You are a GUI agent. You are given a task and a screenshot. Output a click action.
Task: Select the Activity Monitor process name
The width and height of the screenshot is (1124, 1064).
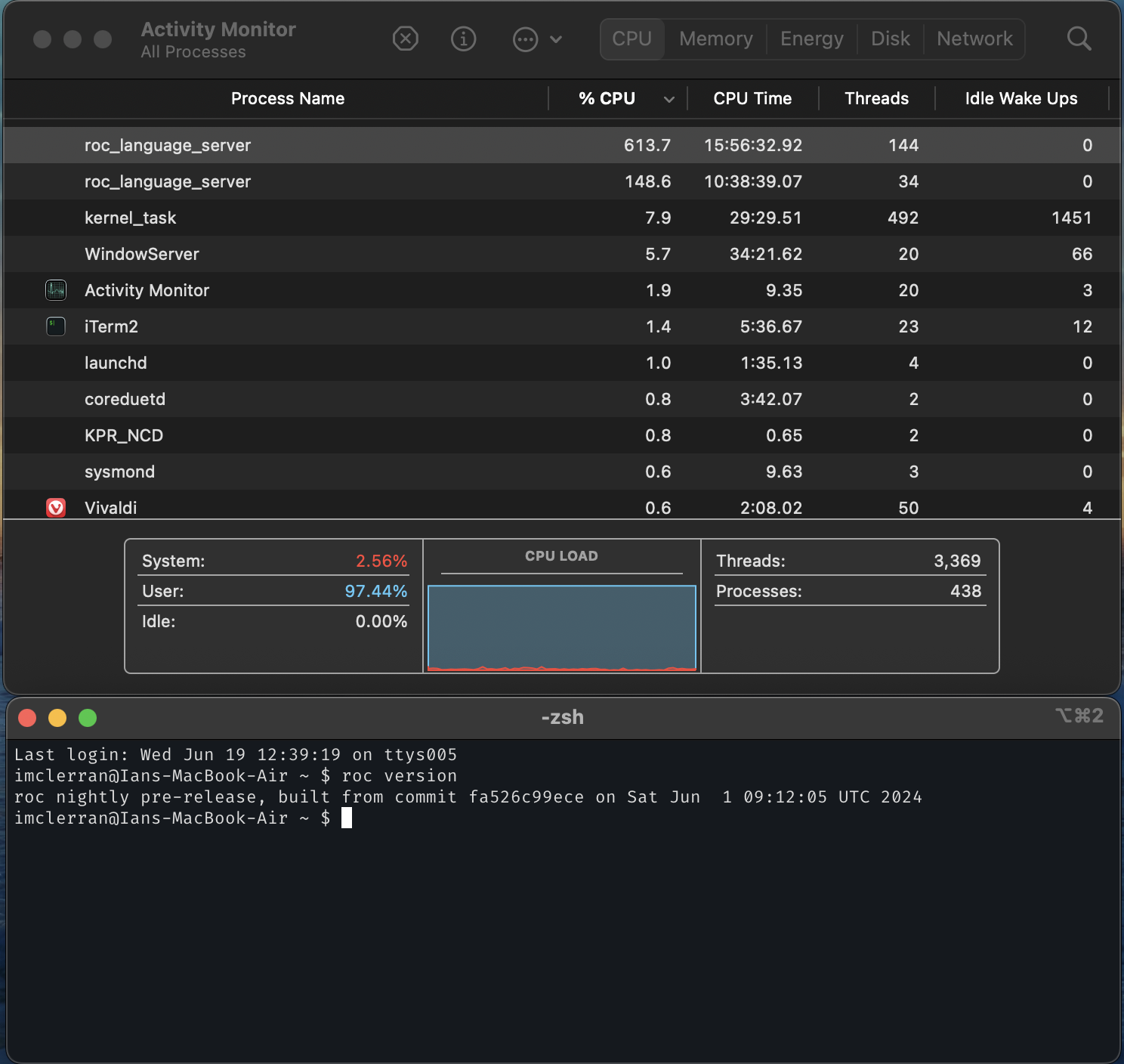tap(147, 290)
